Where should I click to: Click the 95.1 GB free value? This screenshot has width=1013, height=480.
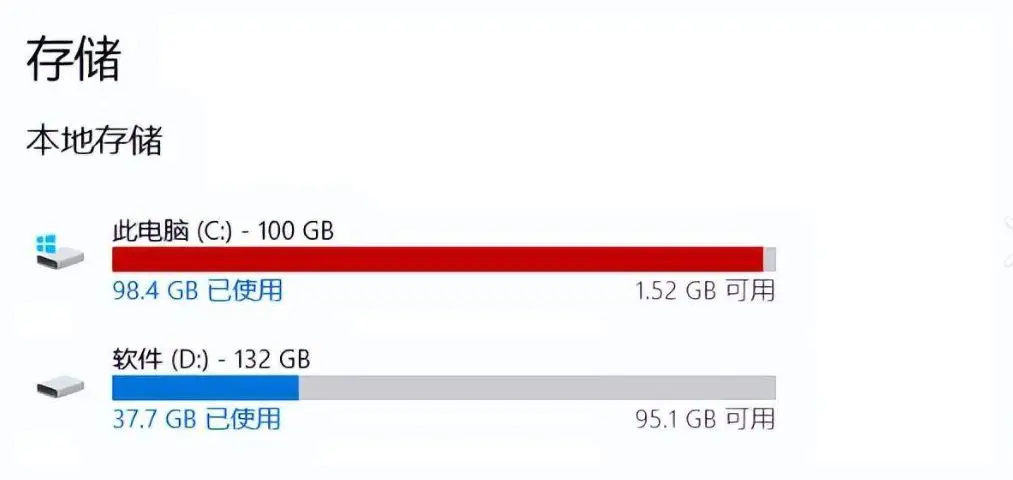[674, 418]
